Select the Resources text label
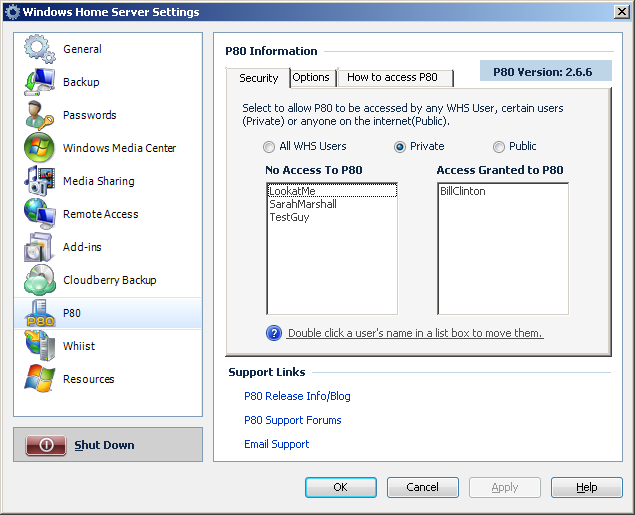This screenshot has height=515, width=635. tap(88, 379)
